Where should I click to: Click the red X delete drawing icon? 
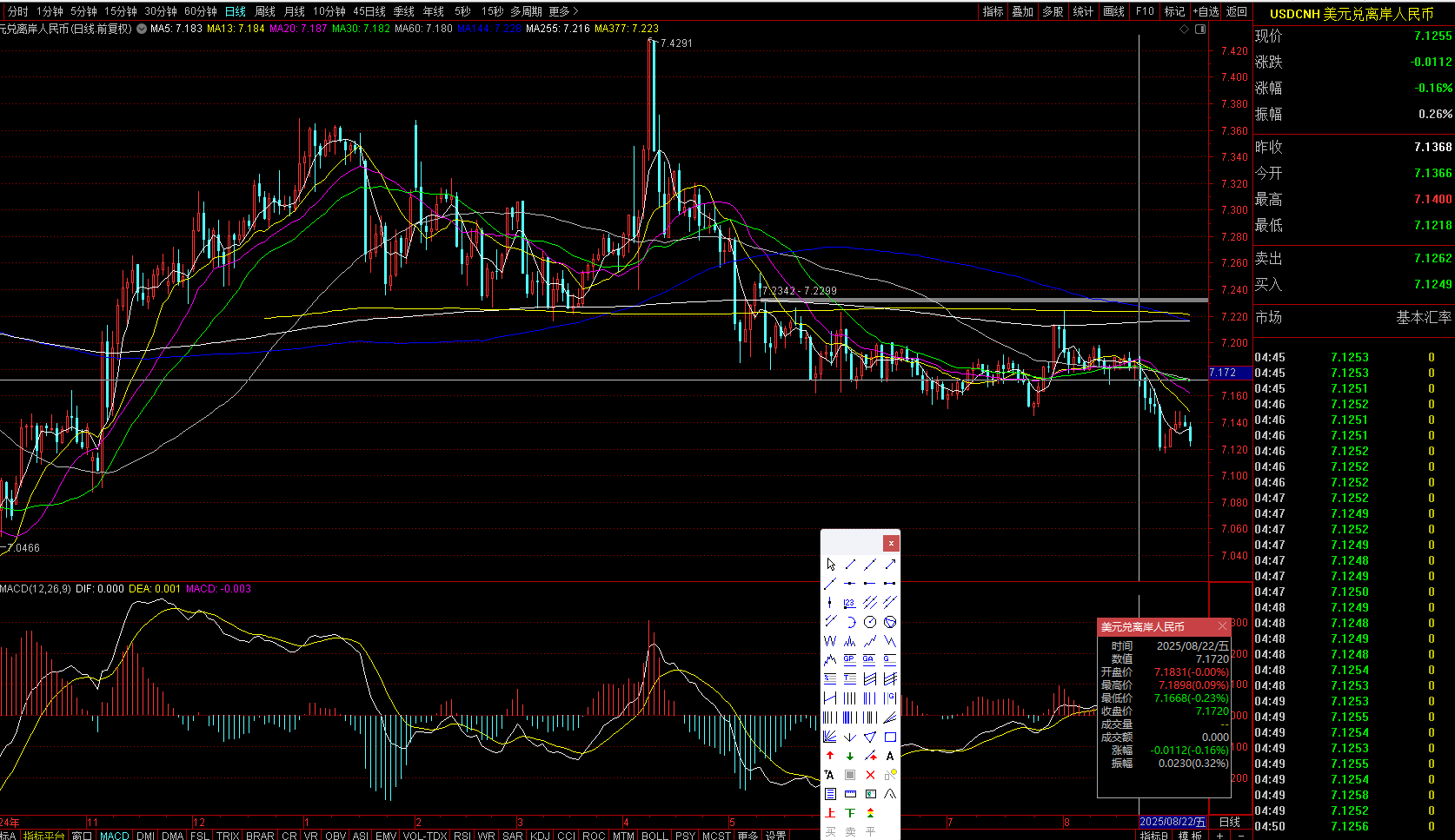pyautogui.click(x=870, y=775)
